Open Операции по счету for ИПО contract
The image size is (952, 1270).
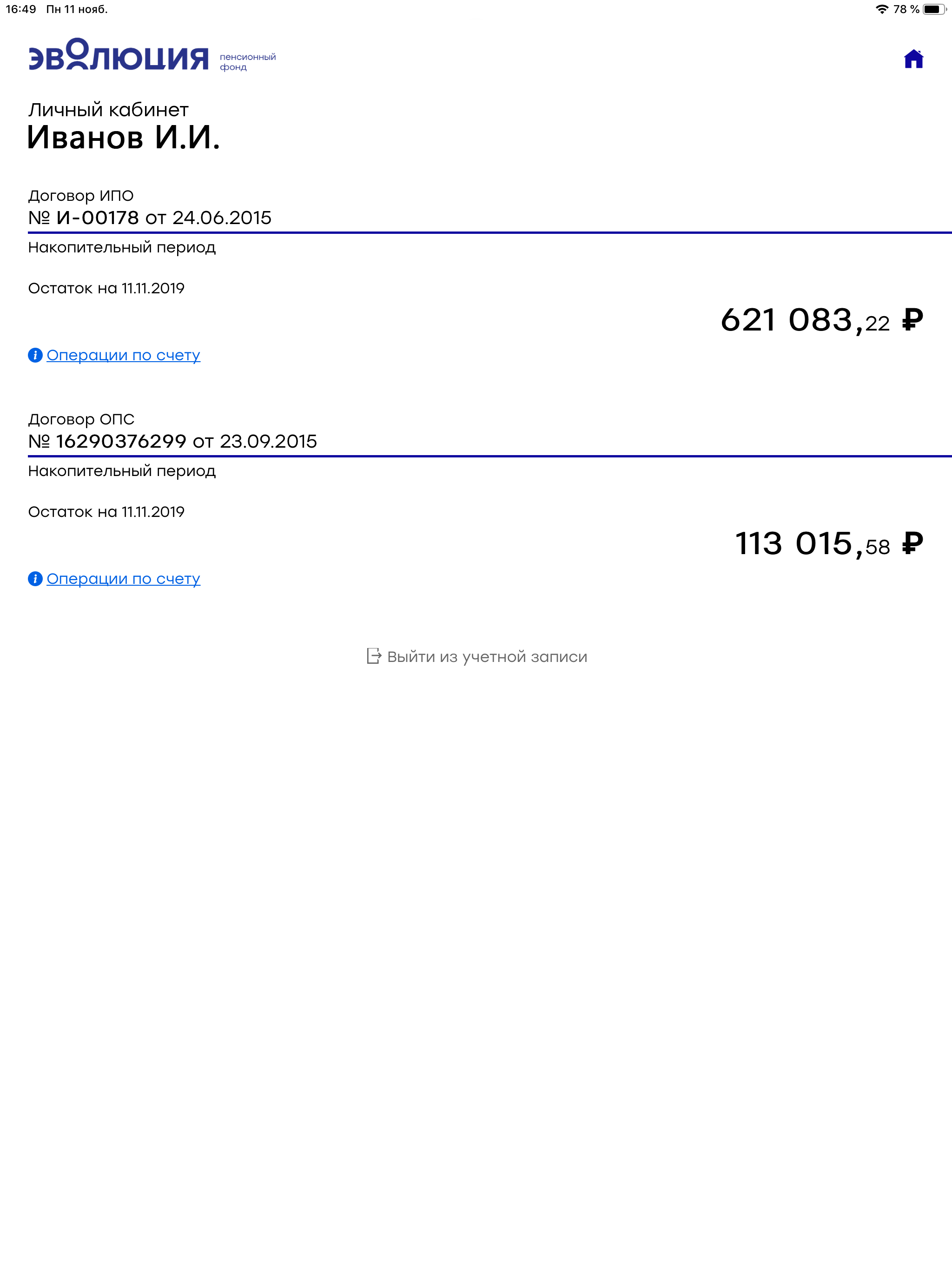point(123,356)
